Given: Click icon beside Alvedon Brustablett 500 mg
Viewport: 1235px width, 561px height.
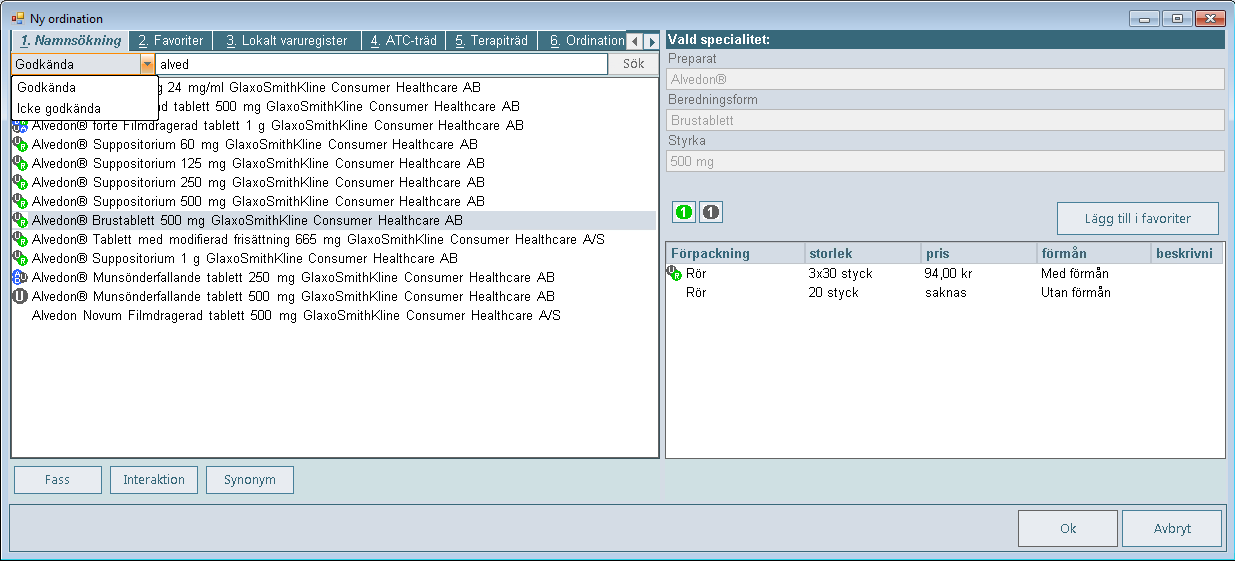Looking at the screenshot, I should [x=19, y=221].
